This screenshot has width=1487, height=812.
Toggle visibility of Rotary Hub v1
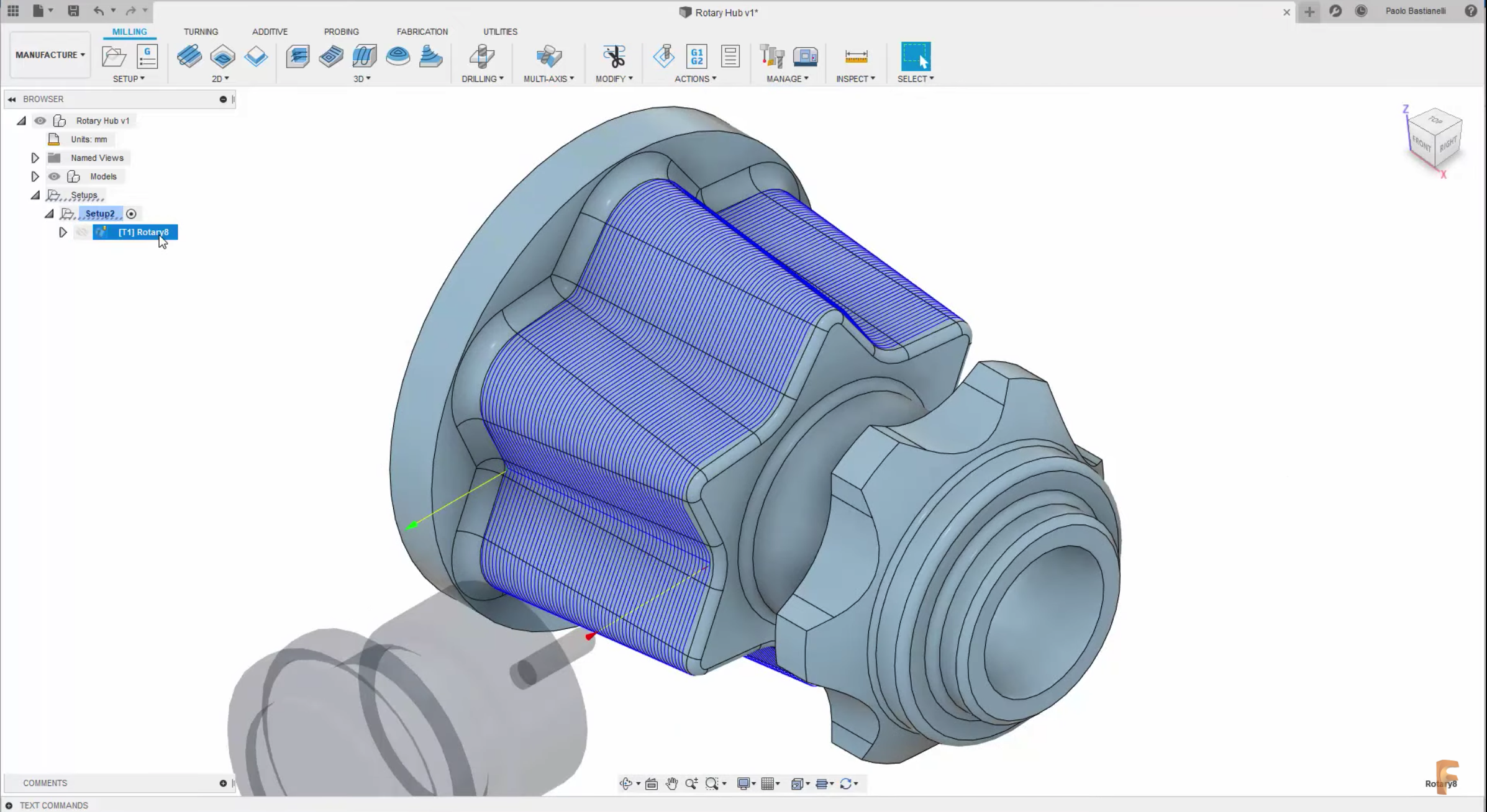tap(40, 120)
